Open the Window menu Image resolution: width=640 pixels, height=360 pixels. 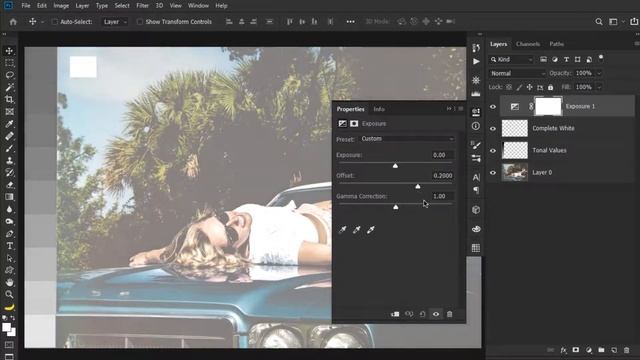[198, 6]
